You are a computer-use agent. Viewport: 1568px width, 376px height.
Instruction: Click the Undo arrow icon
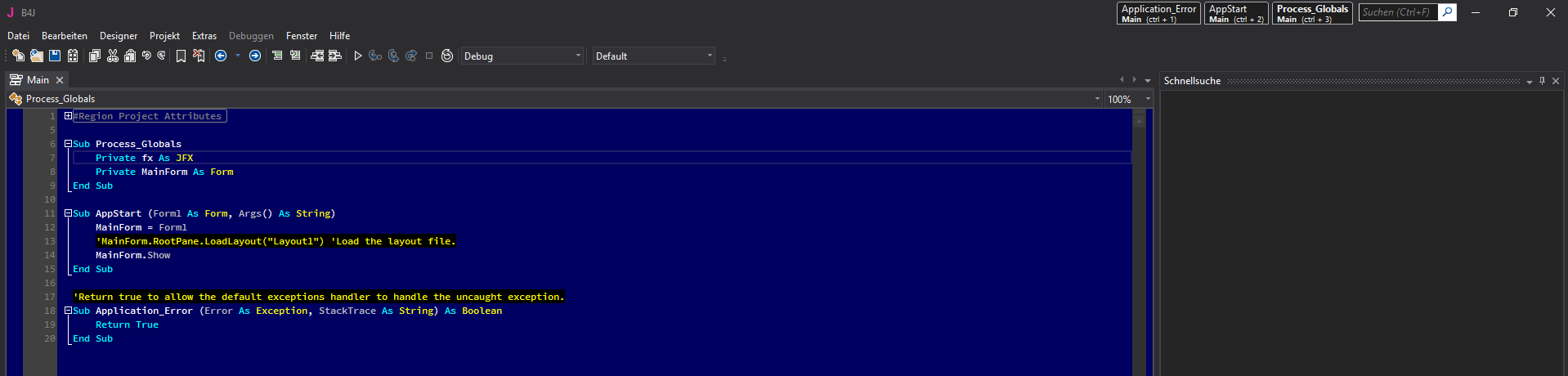146,56
